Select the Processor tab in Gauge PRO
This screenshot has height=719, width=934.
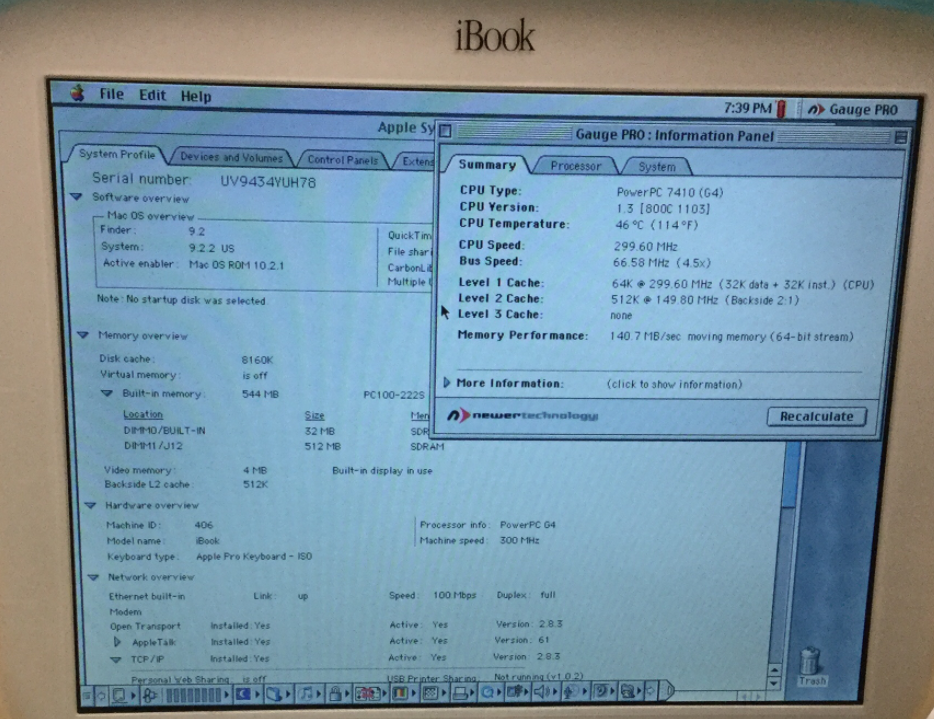[x=575, y=166]
